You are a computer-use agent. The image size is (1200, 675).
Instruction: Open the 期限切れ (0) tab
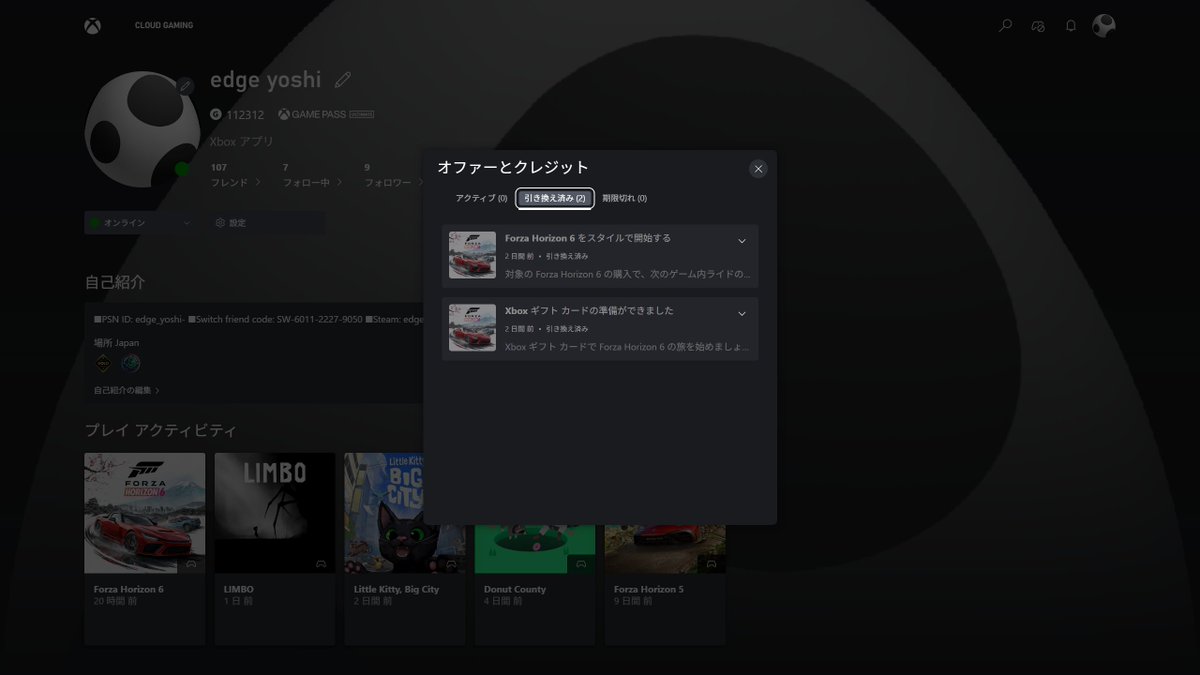point(624,198)
